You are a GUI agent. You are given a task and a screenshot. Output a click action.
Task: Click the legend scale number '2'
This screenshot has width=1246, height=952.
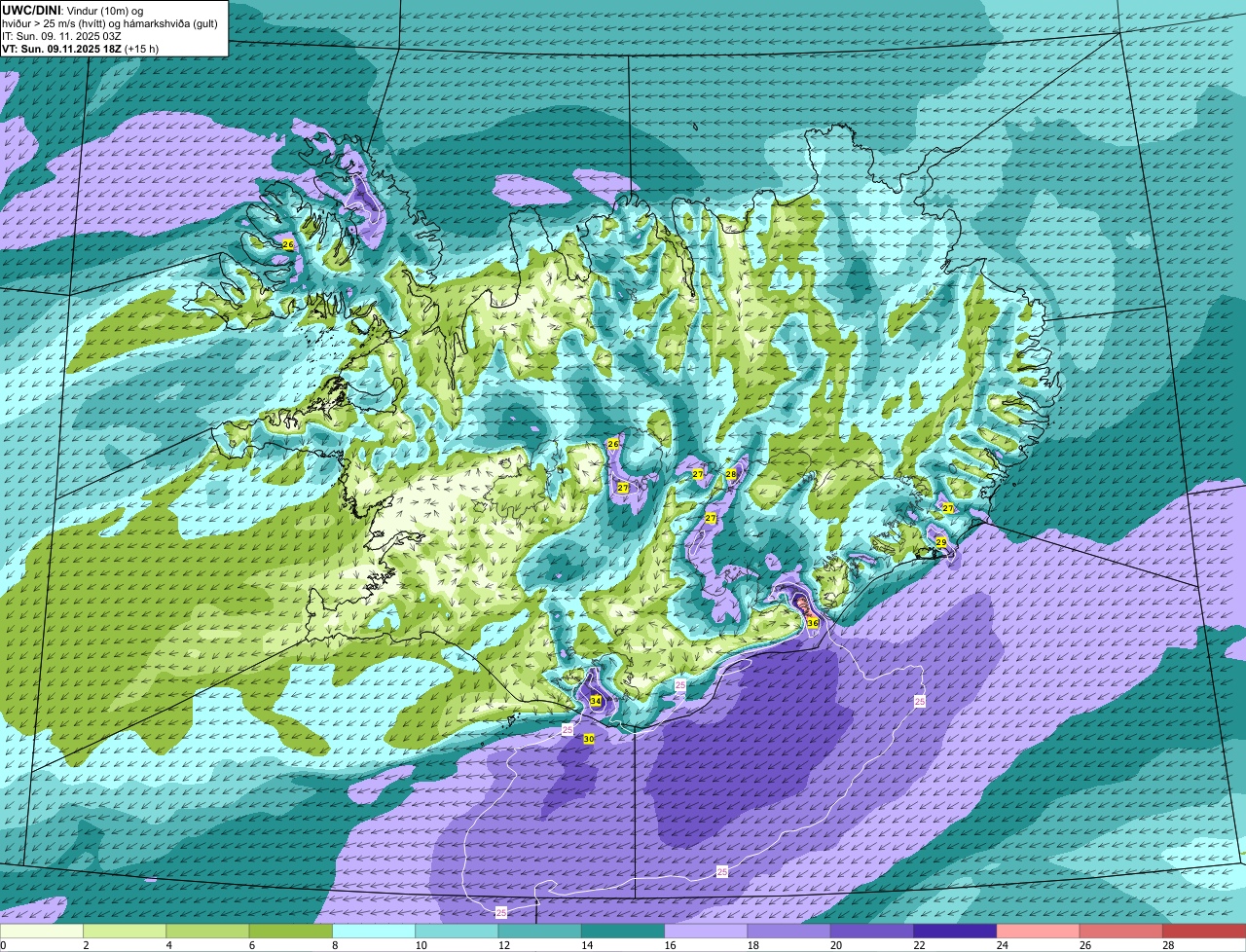click(x=86, y=945)
